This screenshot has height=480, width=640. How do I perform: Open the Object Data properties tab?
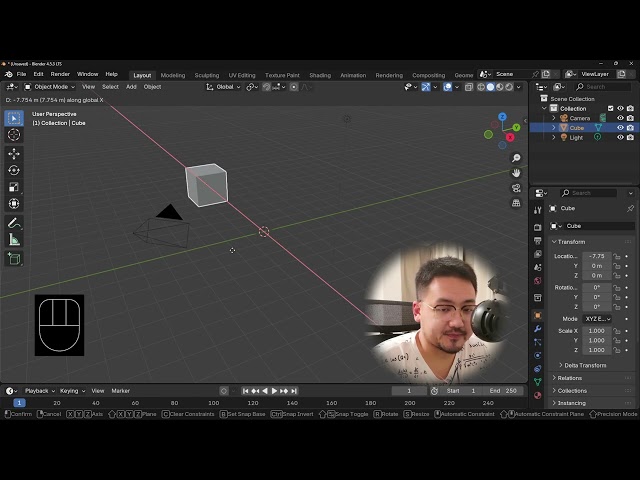(538, 382)
